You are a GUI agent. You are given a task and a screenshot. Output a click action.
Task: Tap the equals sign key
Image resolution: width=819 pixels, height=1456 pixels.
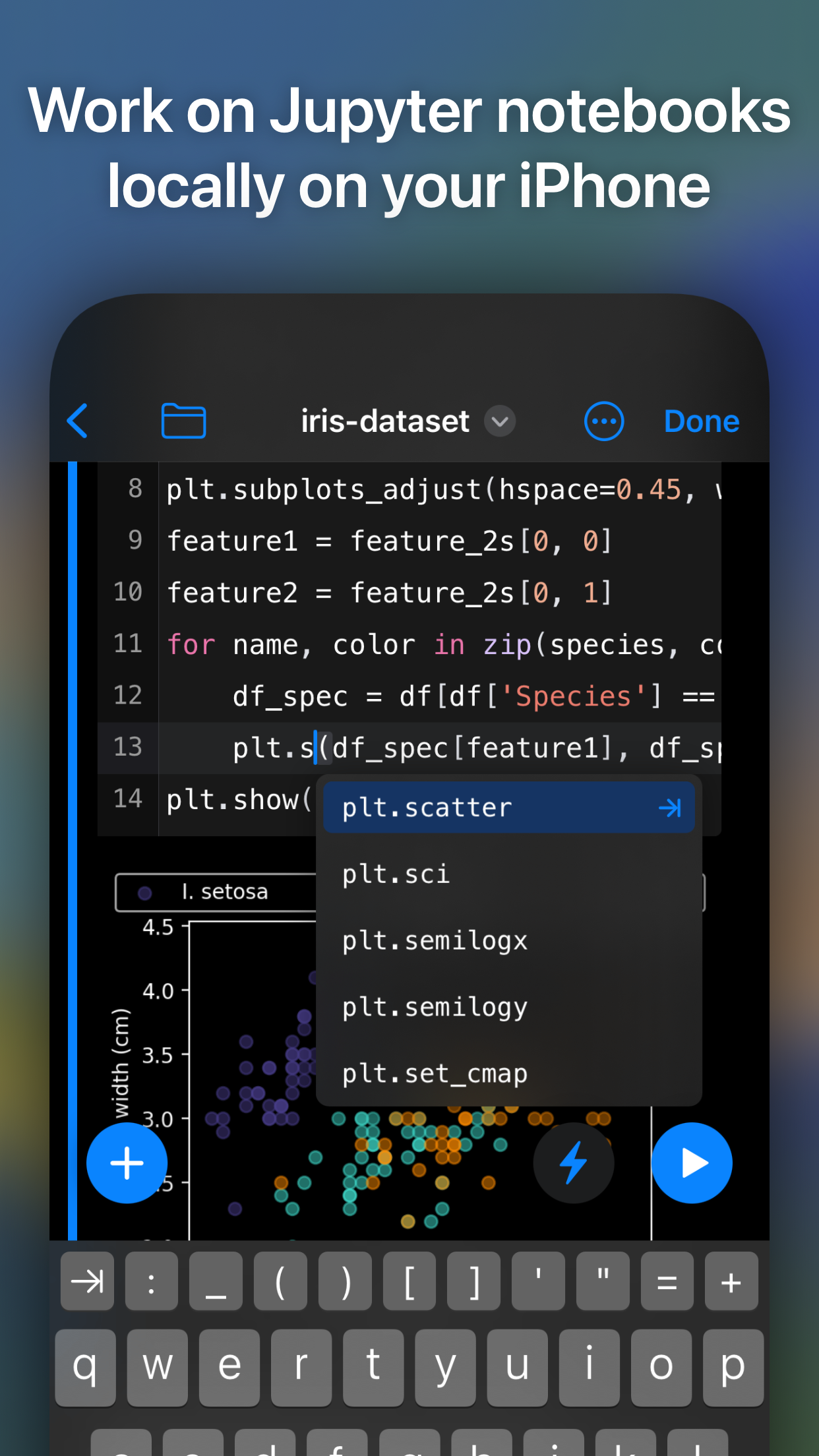tap(667, 1281)
